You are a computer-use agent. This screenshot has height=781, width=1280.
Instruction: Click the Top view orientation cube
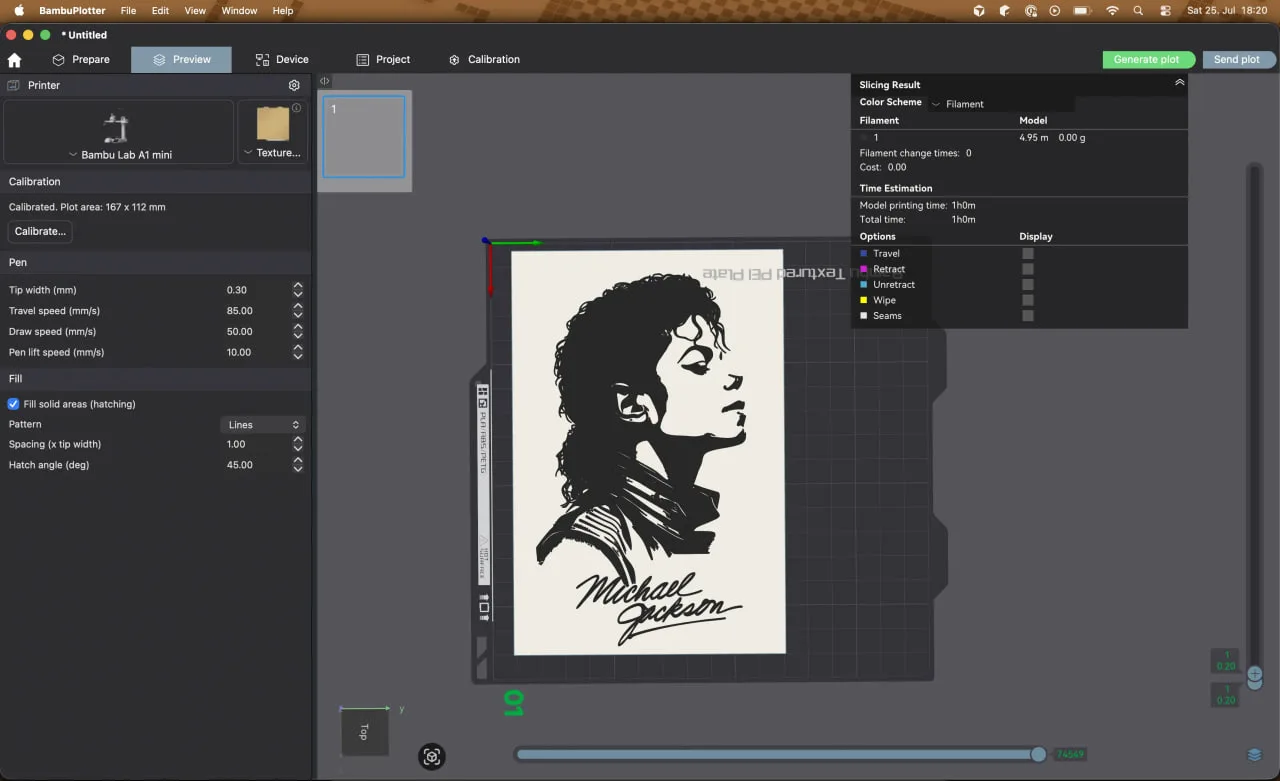click(x=363, y=732)
